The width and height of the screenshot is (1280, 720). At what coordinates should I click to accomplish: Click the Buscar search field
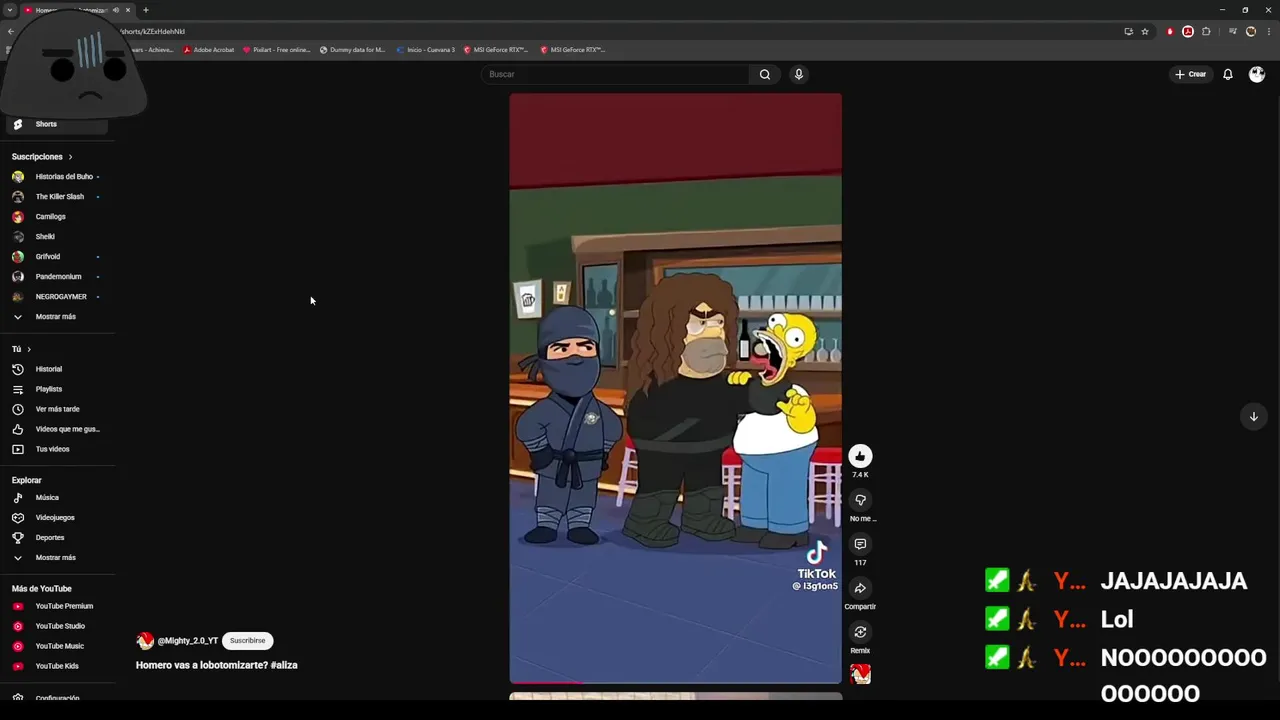[x=615, y=74]
